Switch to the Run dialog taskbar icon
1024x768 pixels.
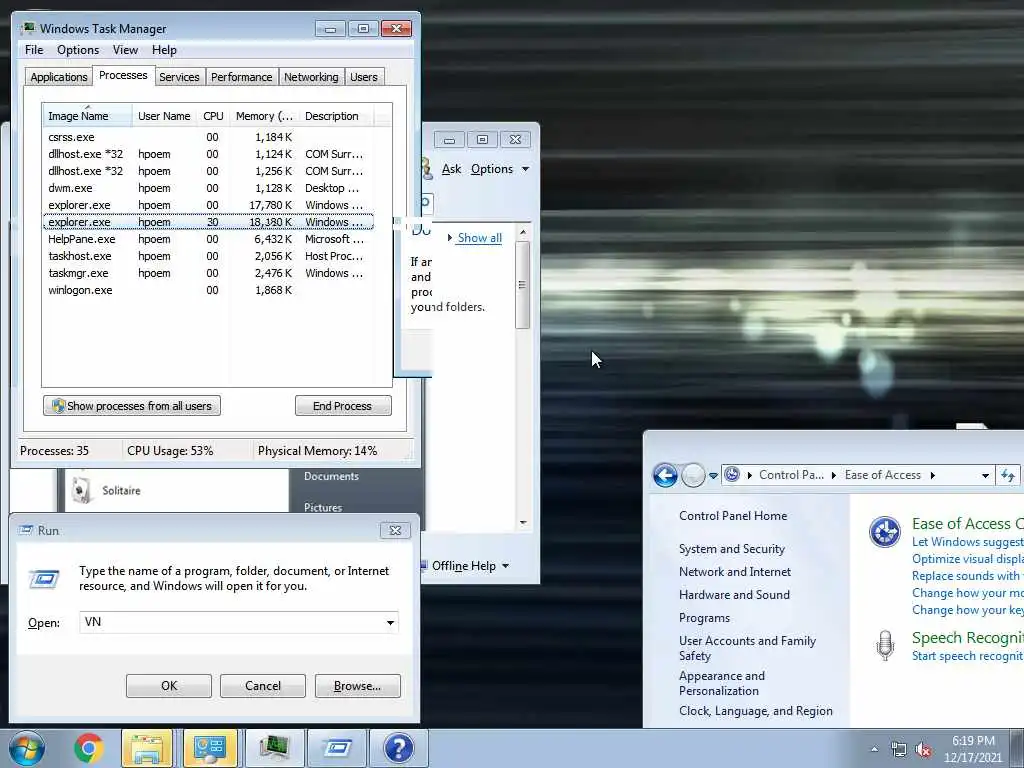click(x=337, y=748)
